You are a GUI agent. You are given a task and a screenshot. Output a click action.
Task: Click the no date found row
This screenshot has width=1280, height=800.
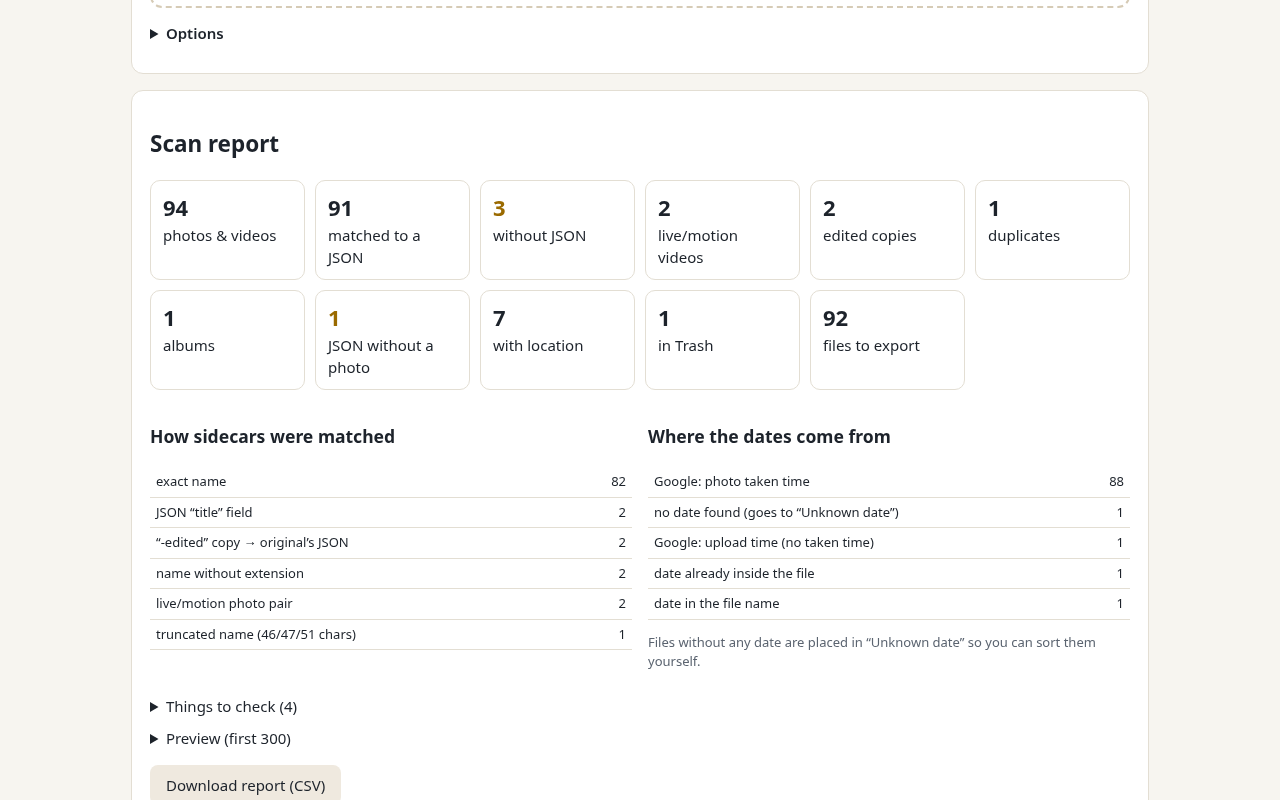(889, 513)
